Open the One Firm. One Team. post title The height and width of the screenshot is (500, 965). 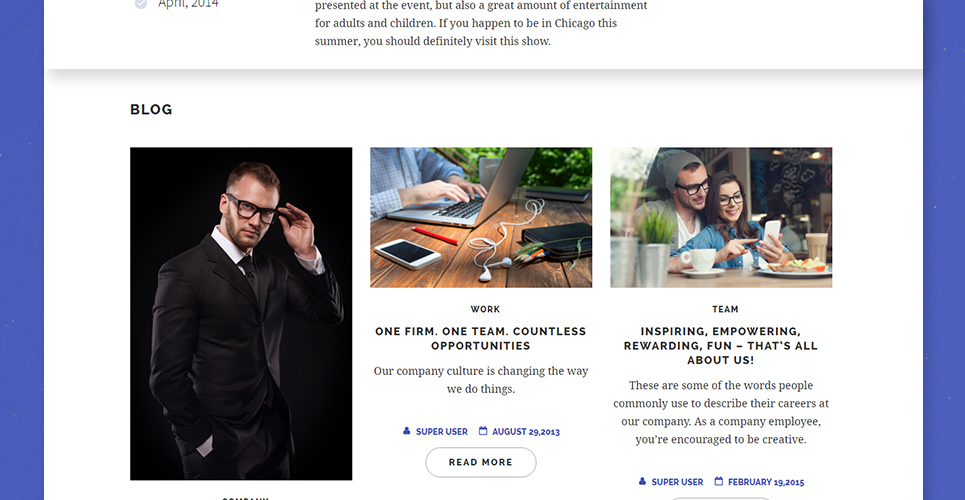coord(481,339)
